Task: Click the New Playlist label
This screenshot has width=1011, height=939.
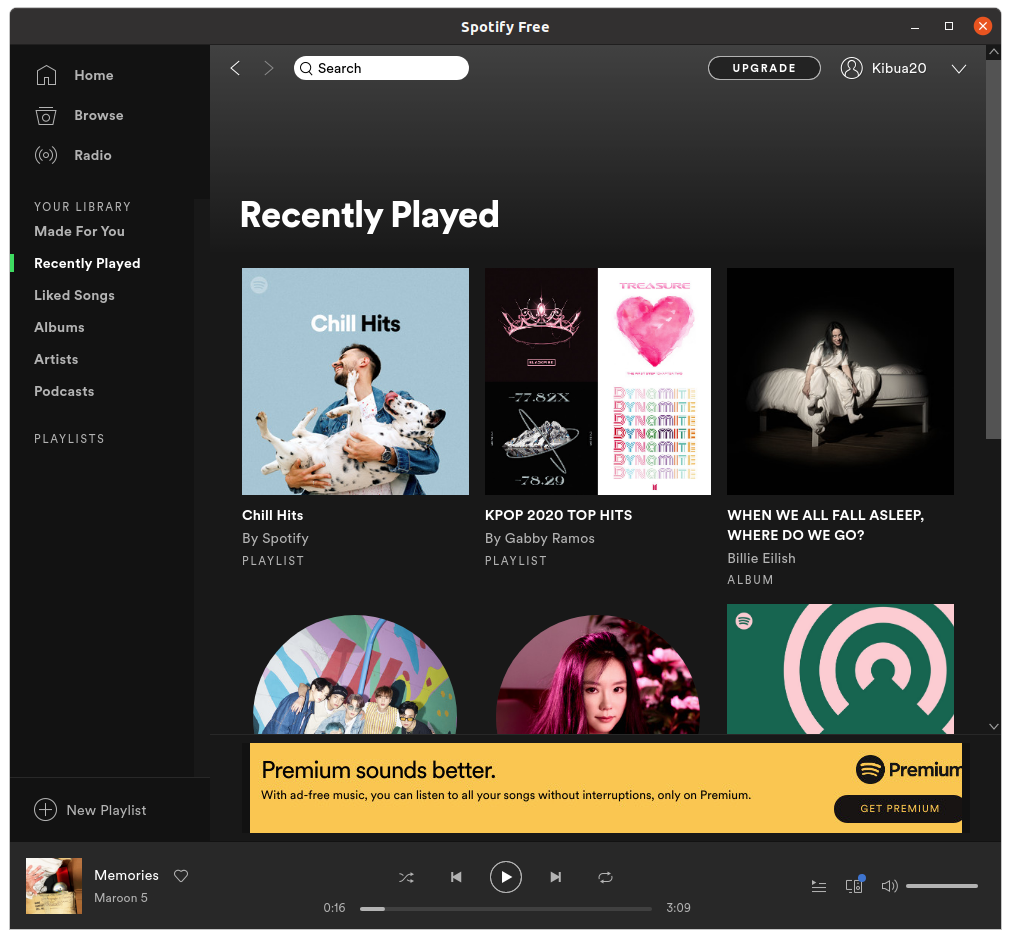Action: (x=106, y=810)
